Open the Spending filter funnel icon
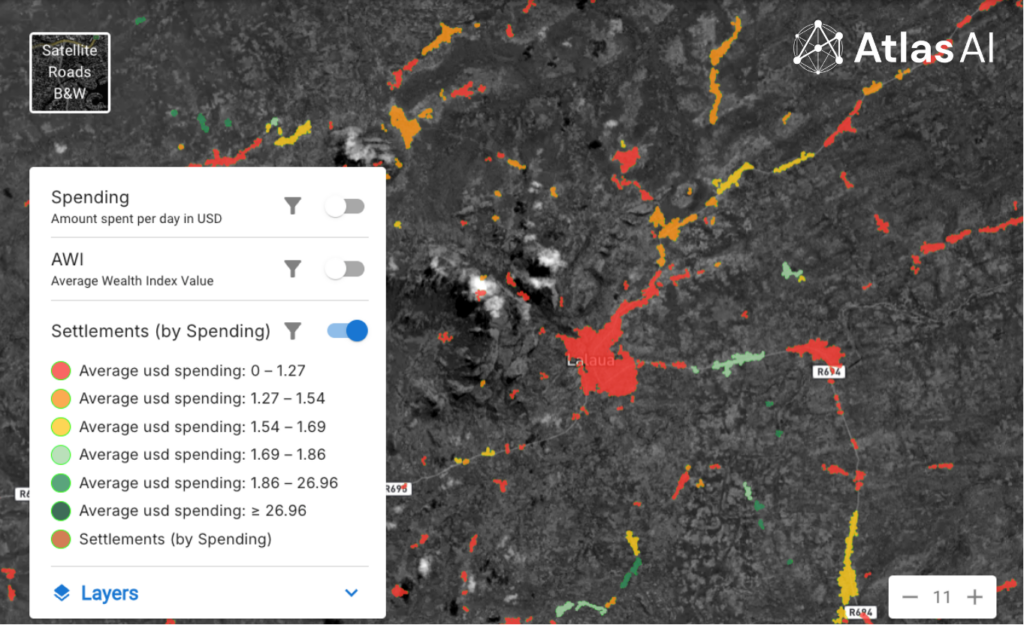This screenshot has height=625, width=1024. [x=292, y=206]
